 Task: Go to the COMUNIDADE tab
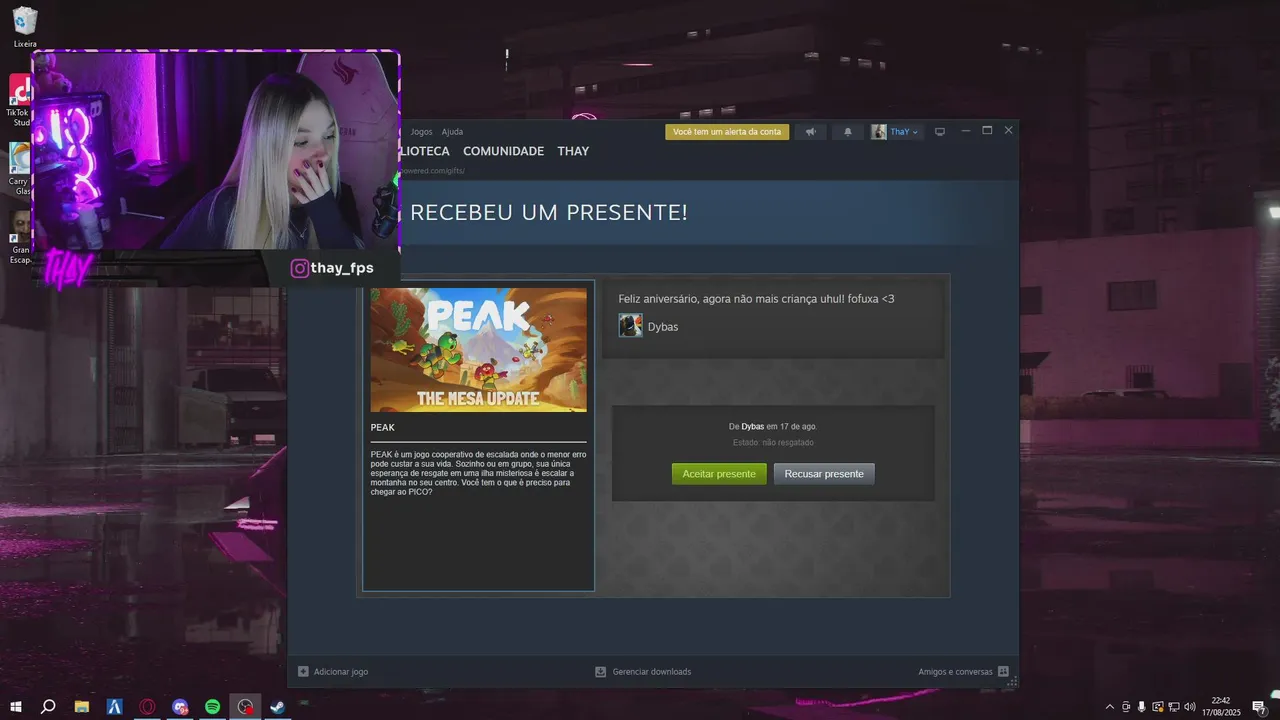(503, 151)
